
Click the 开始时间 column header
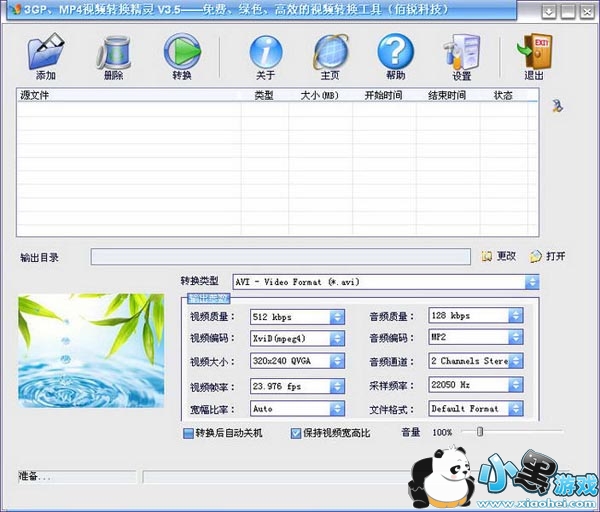coord(384,95)
